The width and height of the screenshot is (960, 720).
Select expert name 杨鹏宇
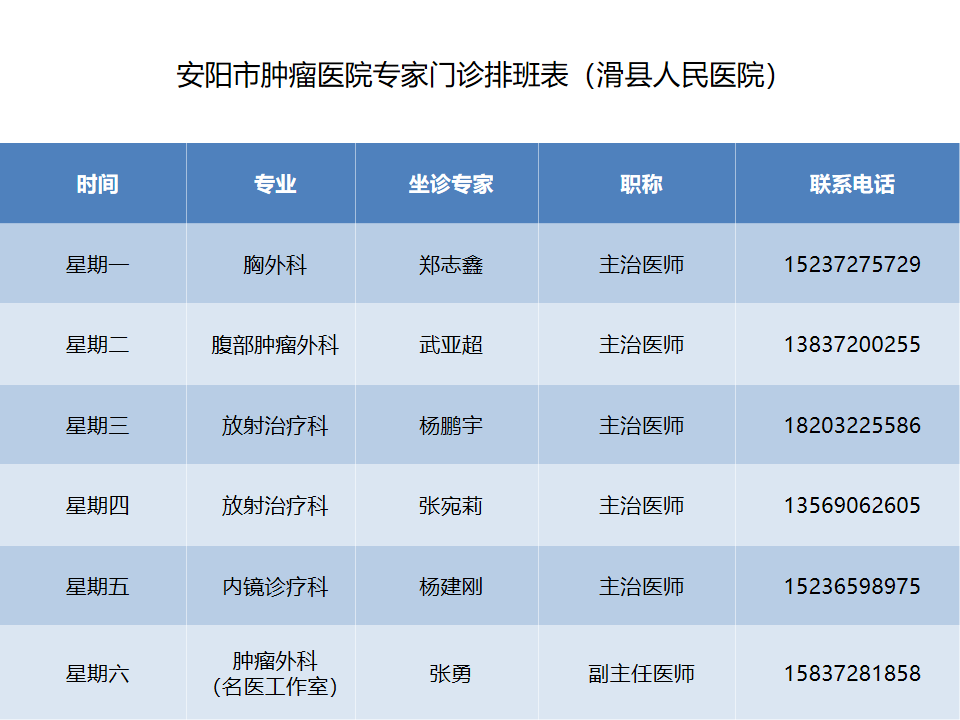coord(451,426)
